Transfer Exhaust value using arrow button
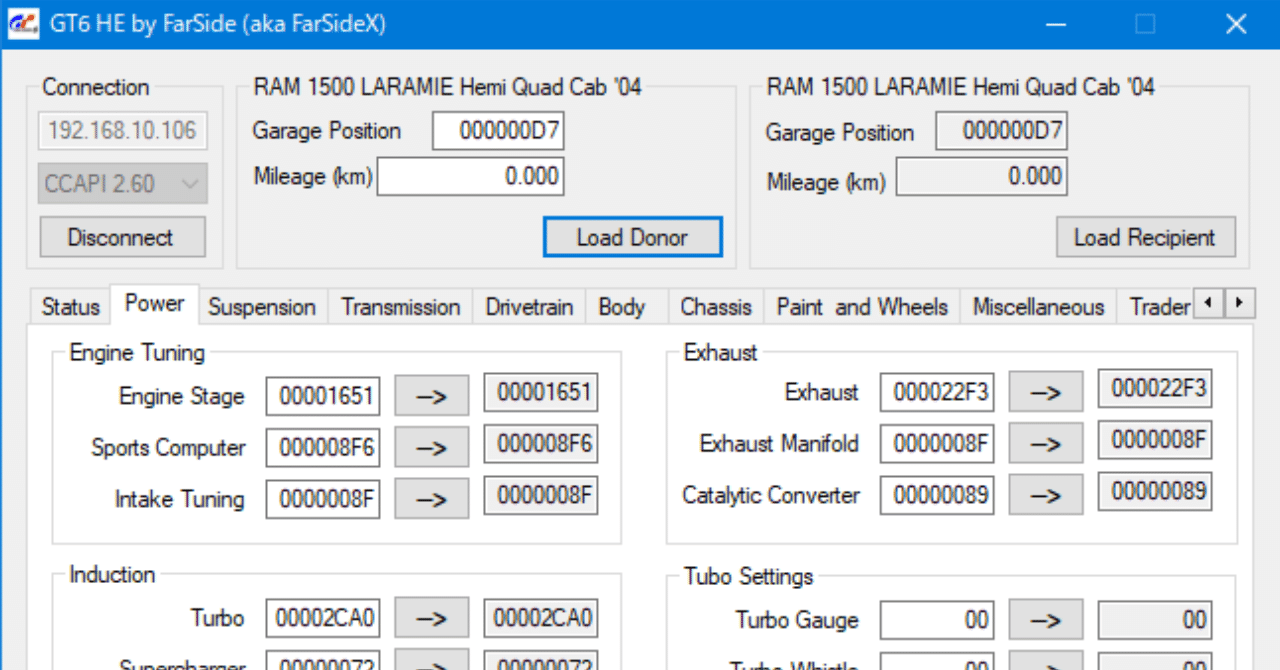This screenshot has width=1280, height=670. (1045, 392)
